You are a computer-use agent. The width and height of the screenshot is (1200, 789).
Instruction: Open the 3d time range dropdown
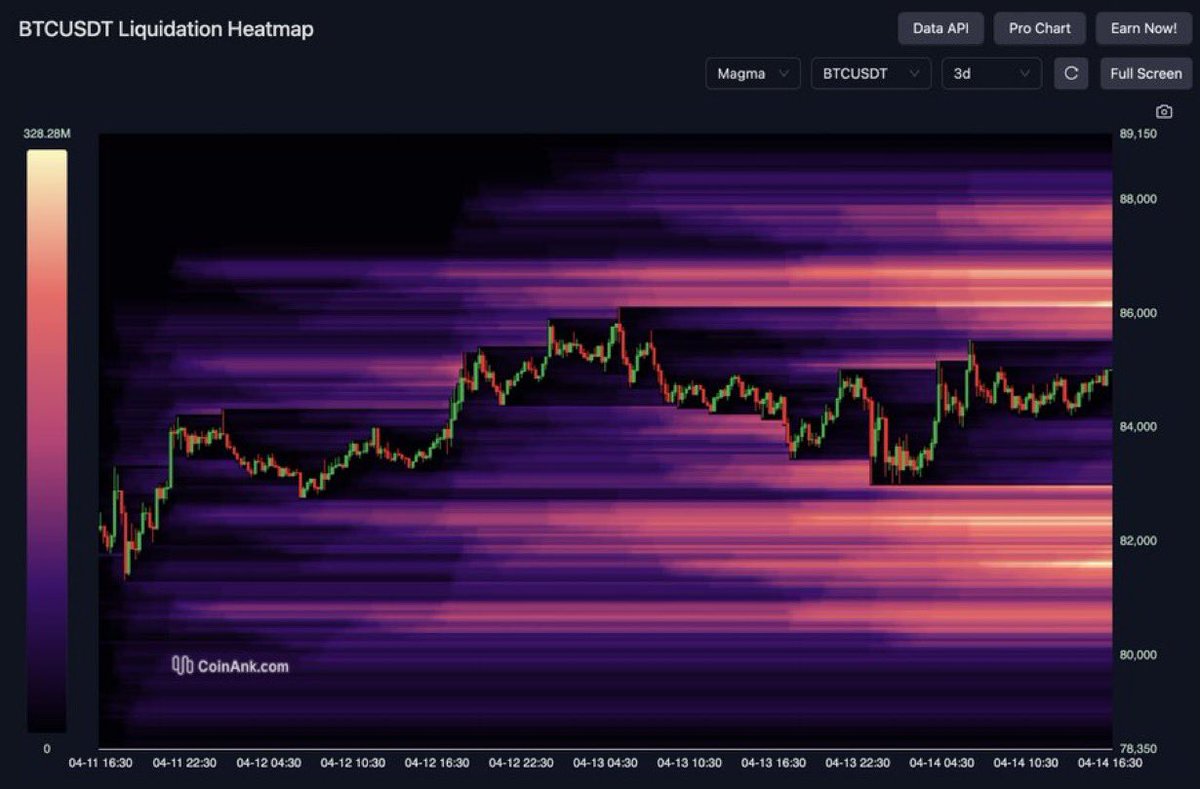point(992,73)
